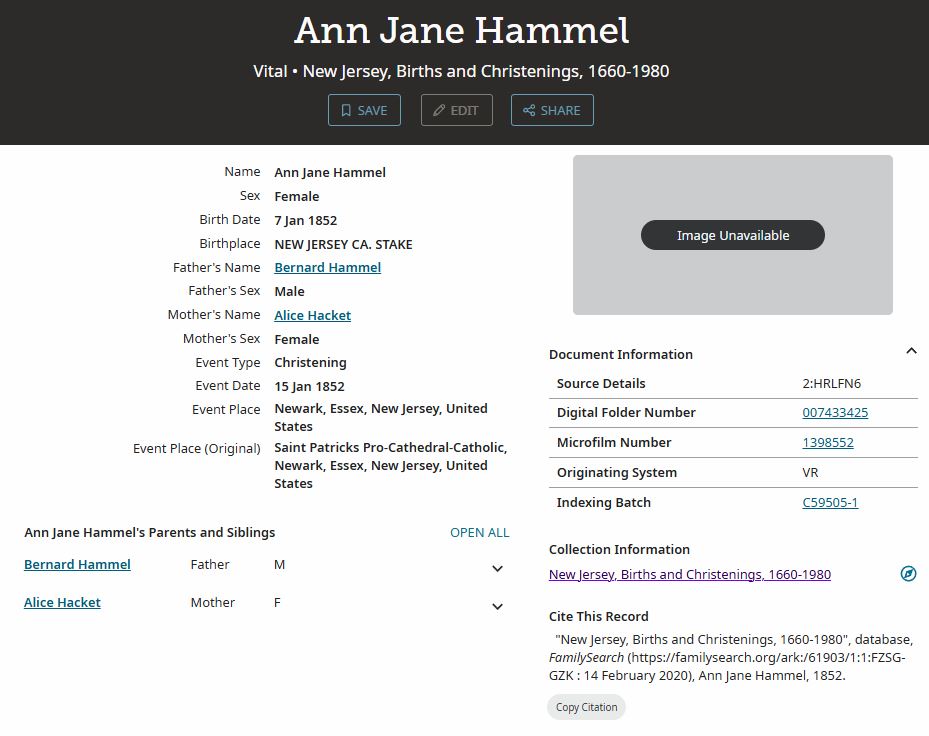Click the compass icon beside collection link
The image size is (929, 736).
coord(908,574)
